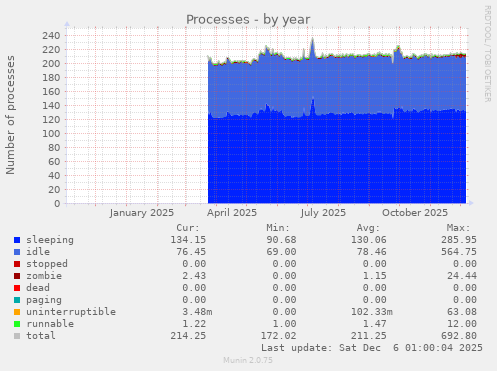Click the 'July 2025' axis label

point(323,213)
